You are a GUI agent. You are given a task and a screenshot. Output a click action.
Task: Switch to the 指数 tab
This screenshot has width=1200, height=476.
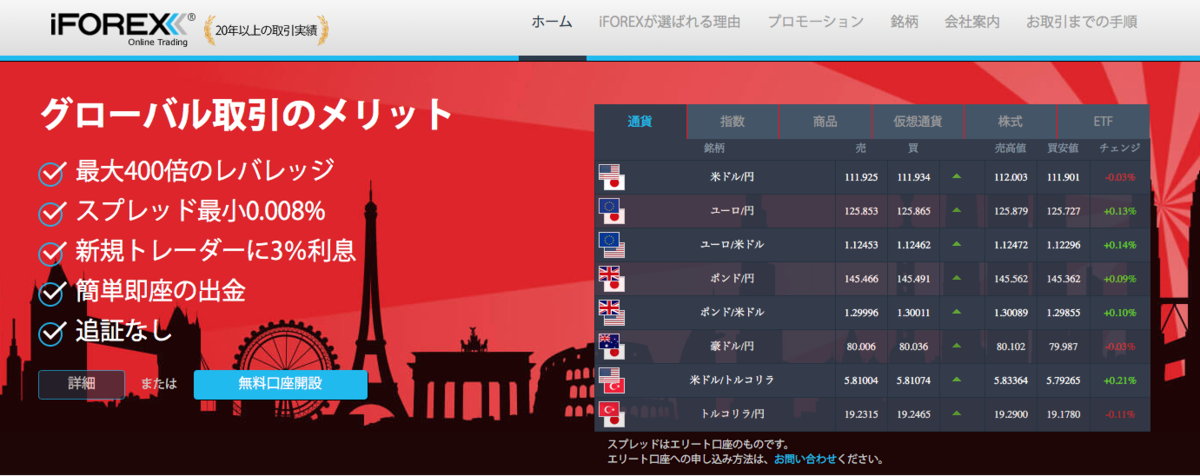[733, 121]
